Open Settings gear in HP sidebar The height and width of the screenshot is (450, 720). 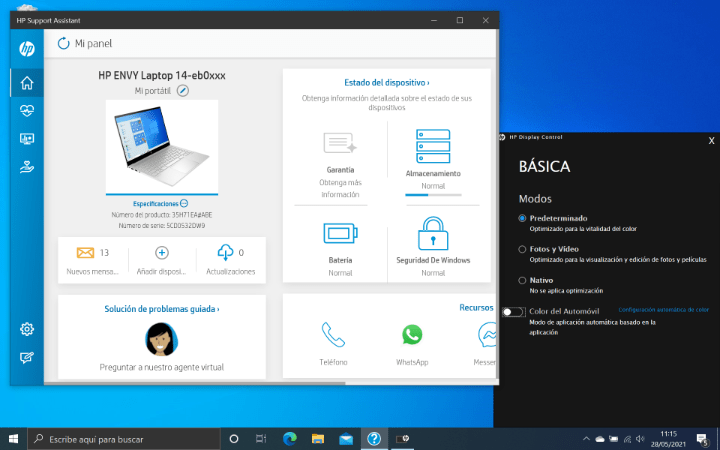coord(27,329)
